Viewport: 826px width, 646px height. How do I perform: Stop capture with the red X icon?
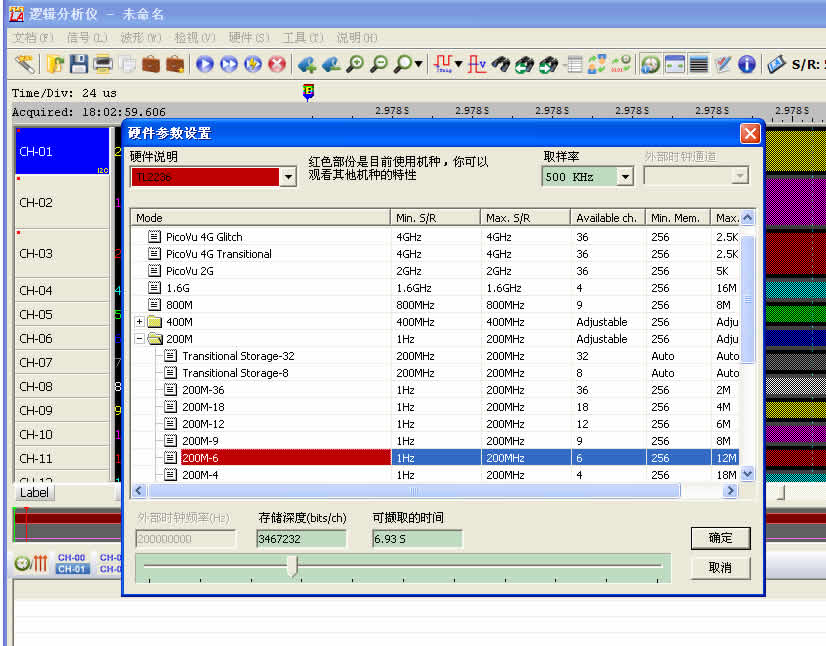pos(277,64)
